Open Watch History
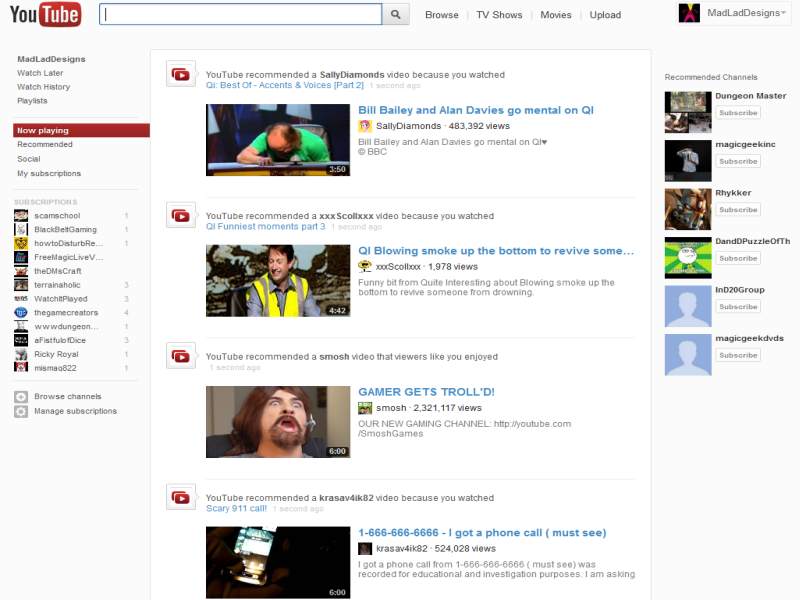Viewport: 800px width, 600px height. [43, 87]
